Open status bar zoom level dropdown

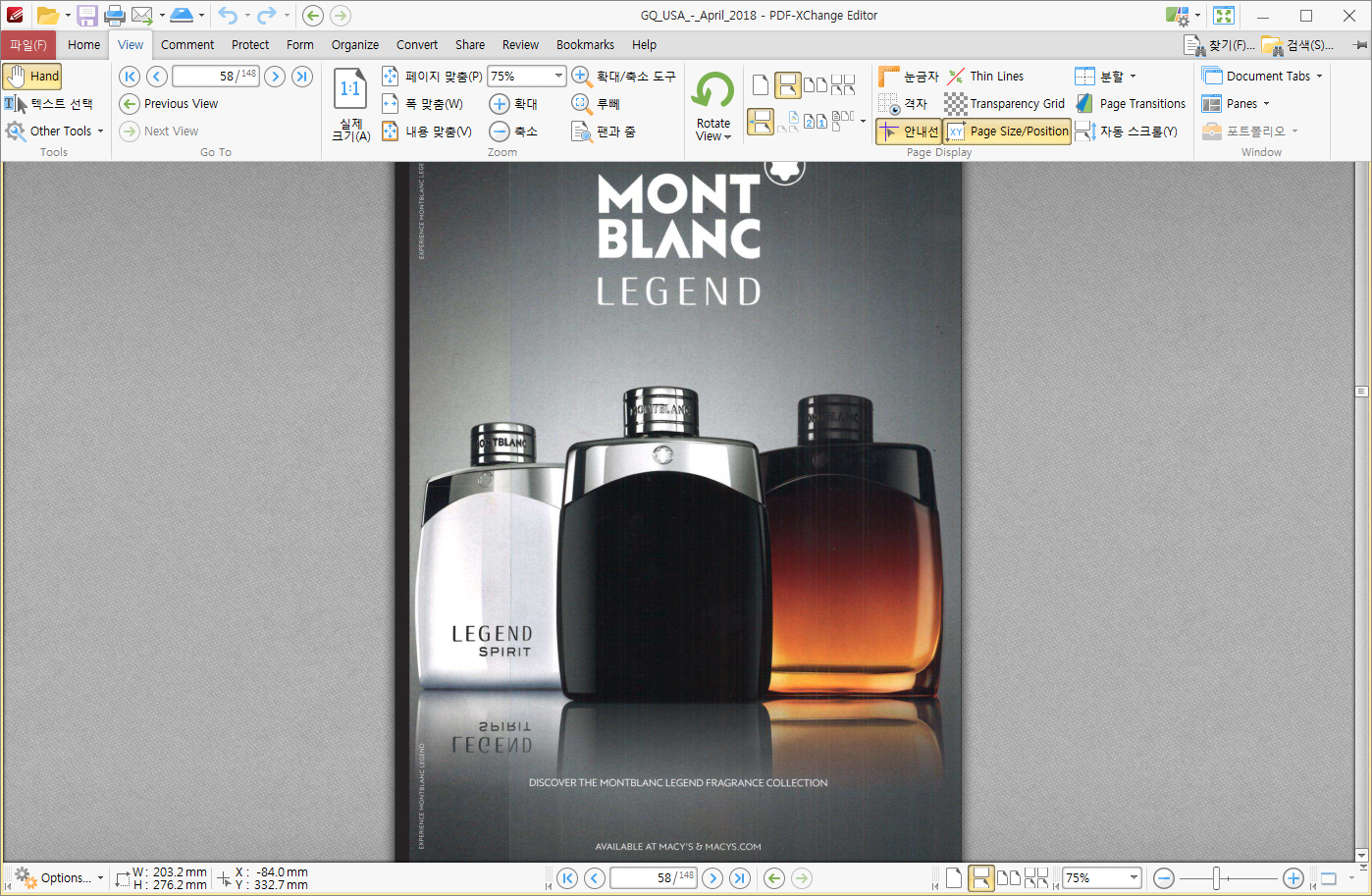click(1134, 878)
